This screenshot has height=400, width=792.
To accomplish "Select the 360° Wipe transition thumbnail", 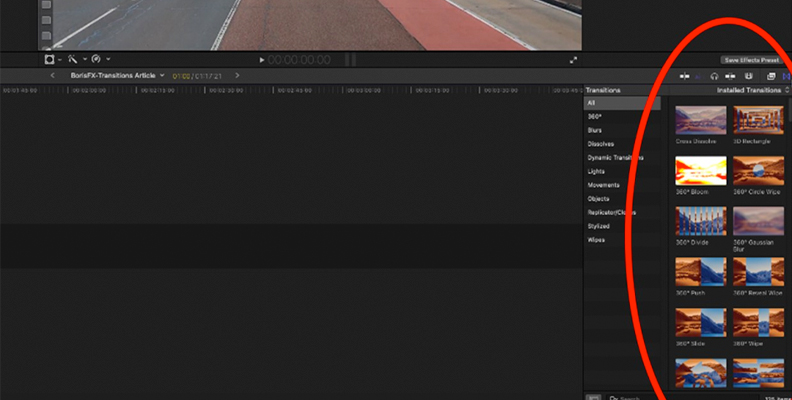I will point(758,322).
